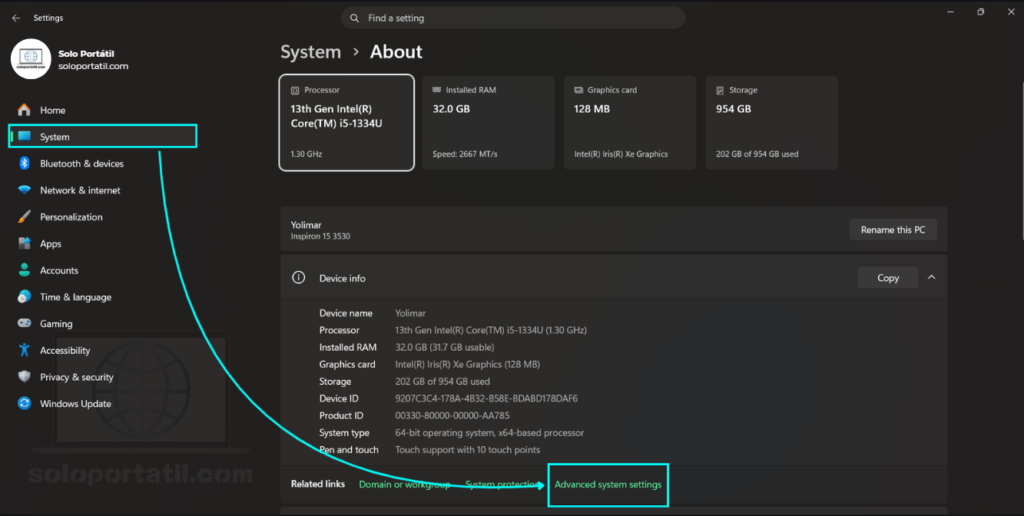This screenshot has width=1024, height=516.
Task: Select the Installed RAM 32.0 GB card
Action: (488, 123)
